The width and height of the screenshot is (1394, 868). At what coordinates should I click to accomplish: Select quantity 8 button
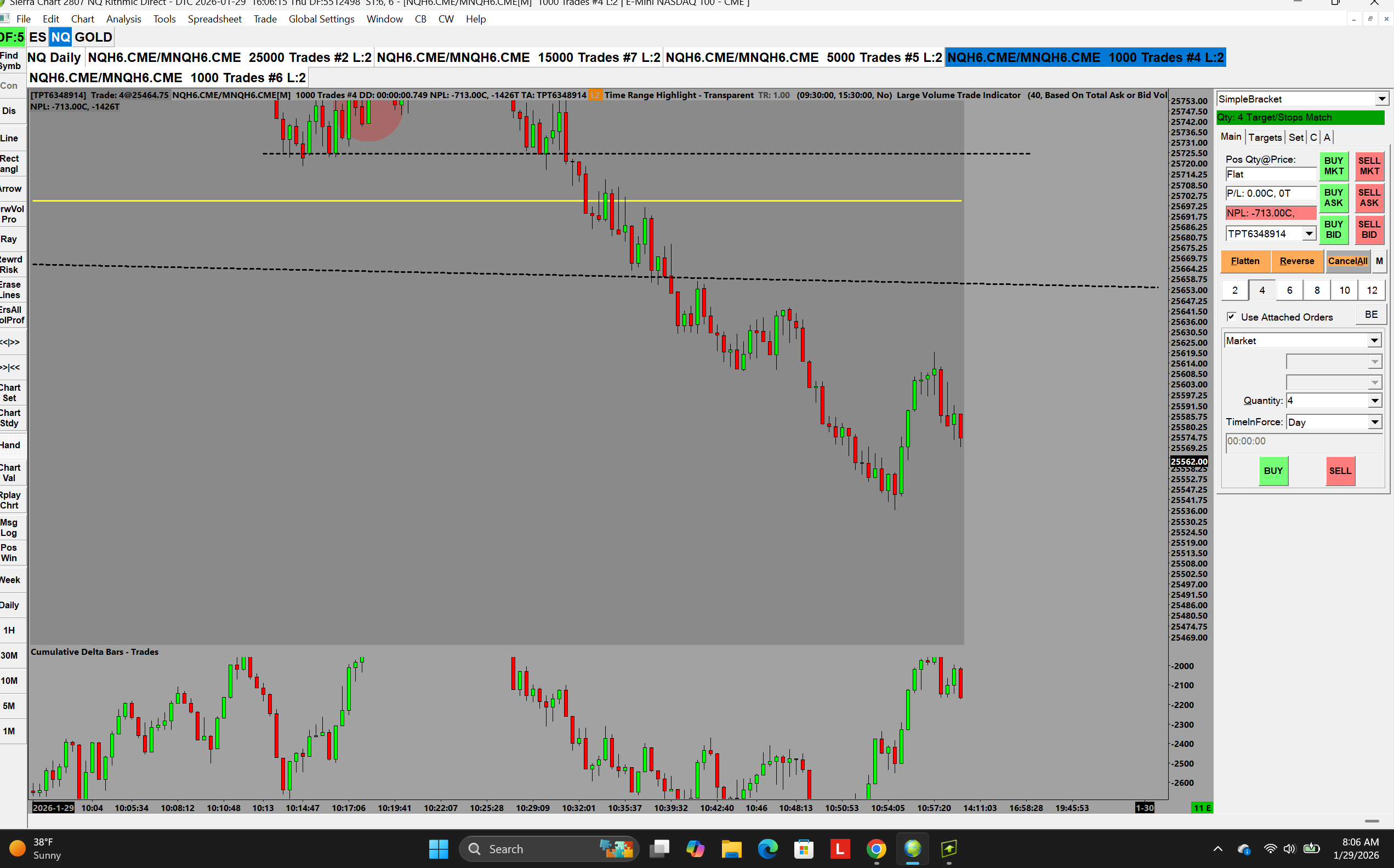(1317, 290)
